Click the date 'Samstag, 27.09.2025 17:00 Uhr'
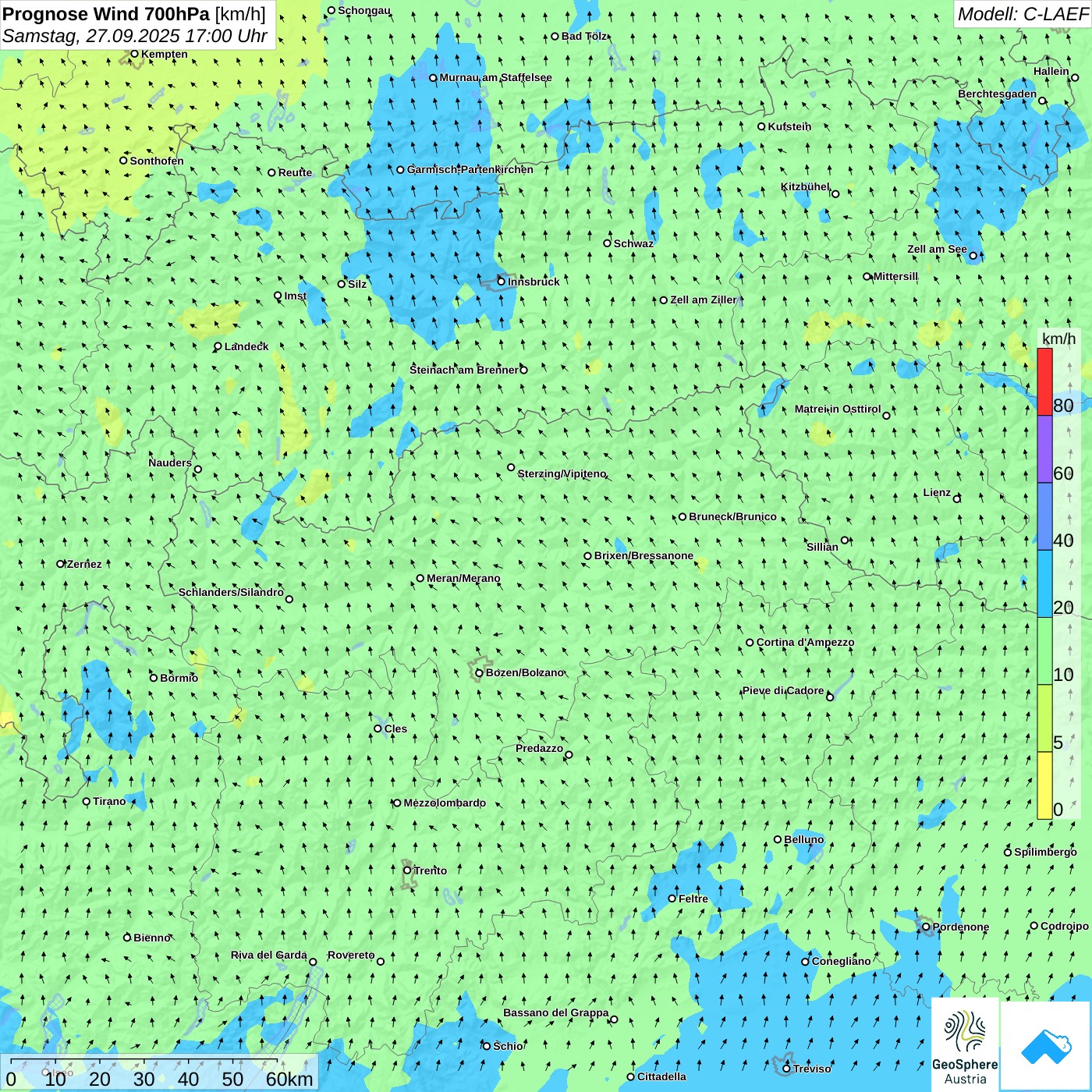The width and height of the screenshot is (1092, 1092). tap(135, 36)
